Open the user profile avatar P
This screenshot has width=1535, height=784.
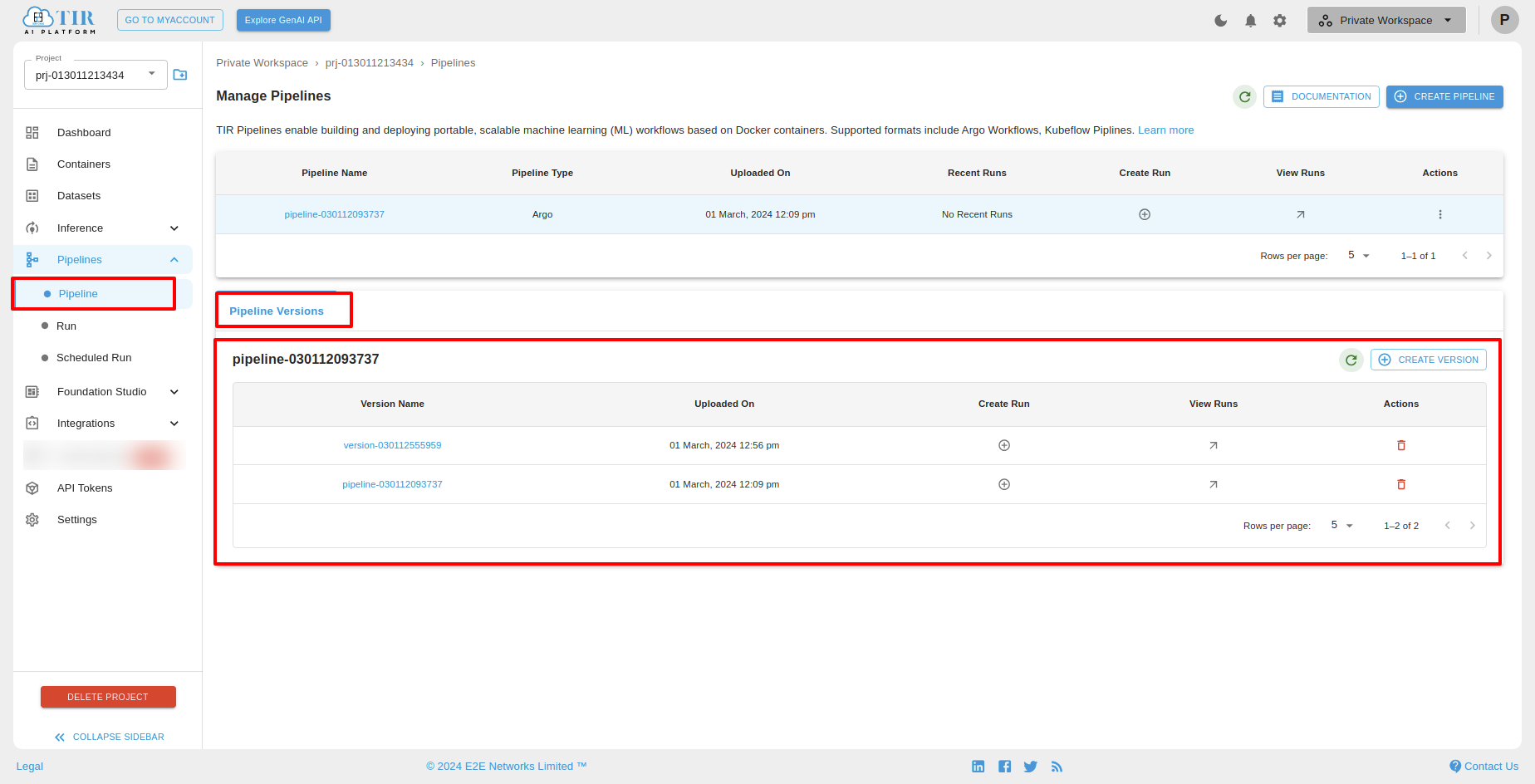coord(1504,20)
